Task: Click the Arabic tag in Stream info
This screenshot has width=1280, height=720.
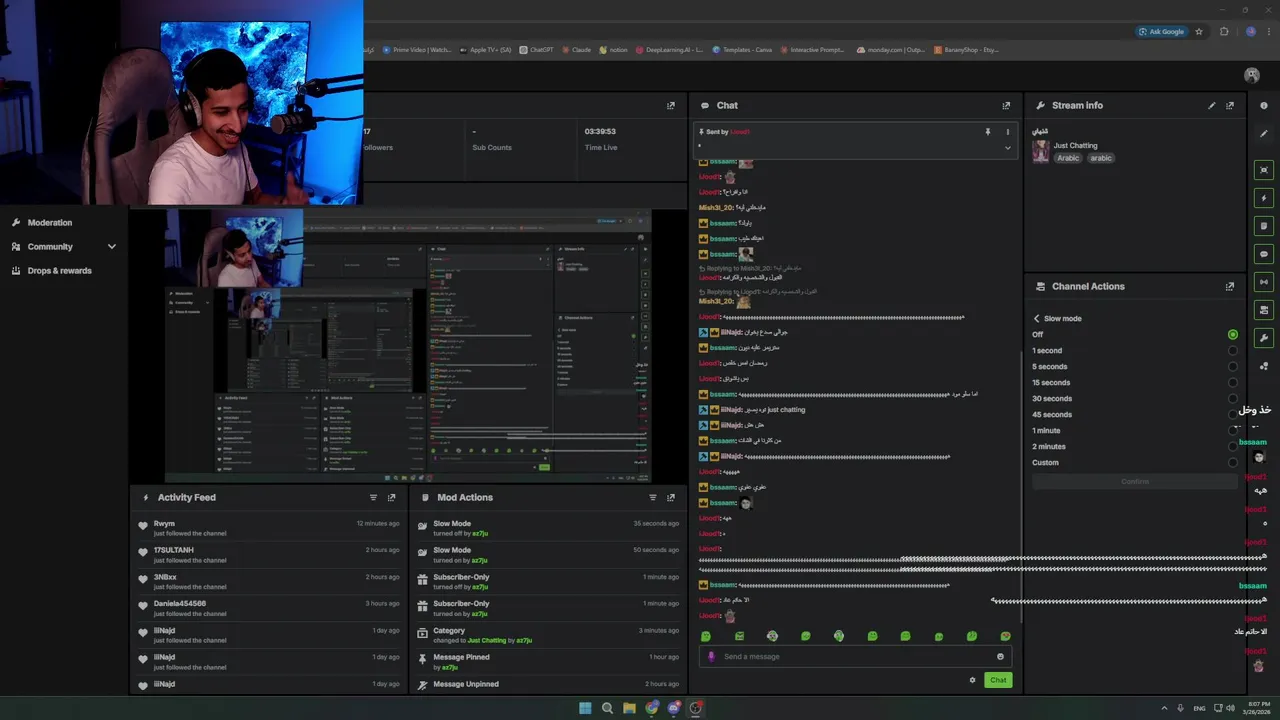Action: (x=1068, y=158)
